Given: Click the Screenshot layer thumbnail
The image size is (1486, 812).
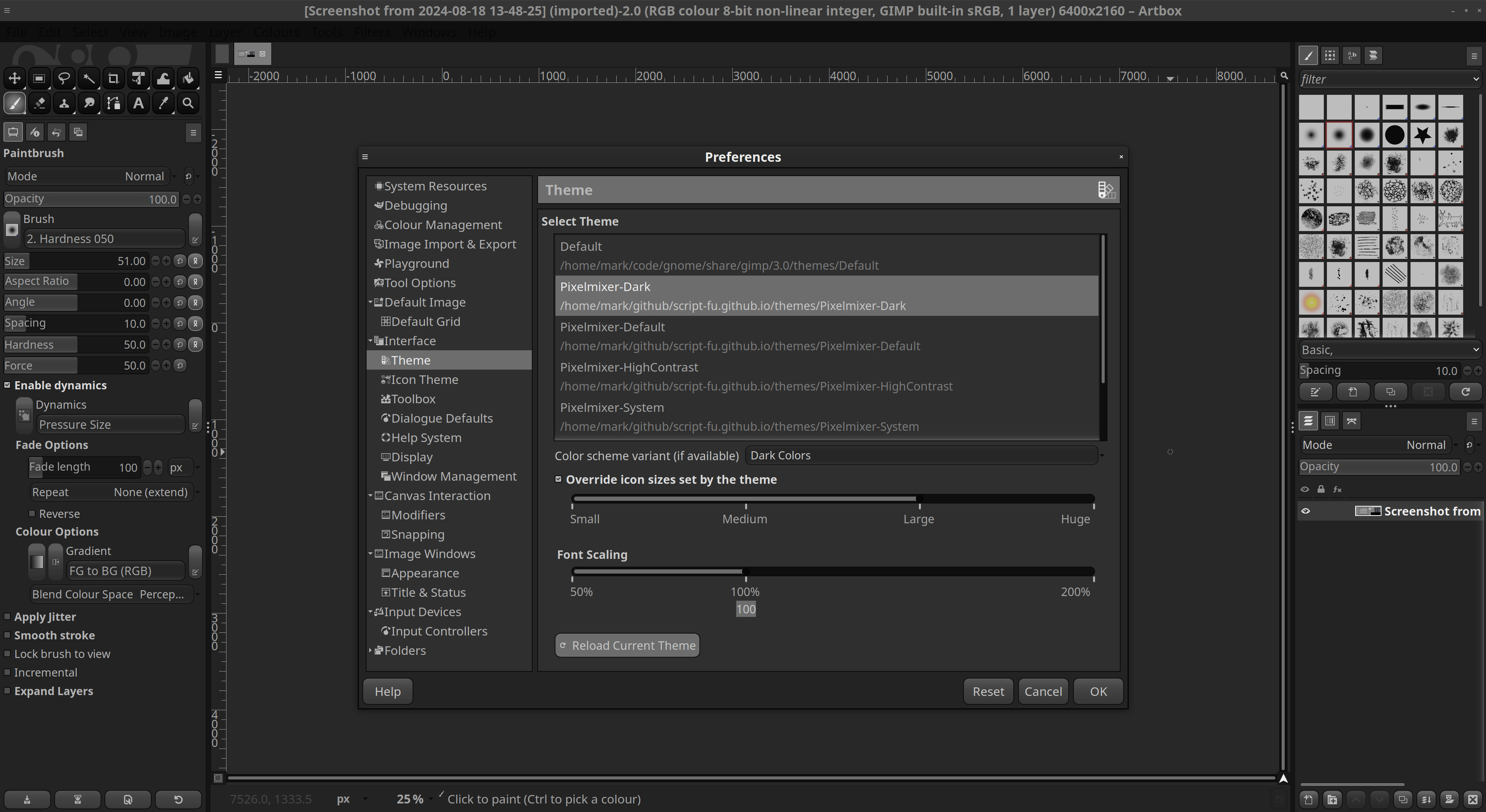Looking at the screenshot, I should (1365, 511).
